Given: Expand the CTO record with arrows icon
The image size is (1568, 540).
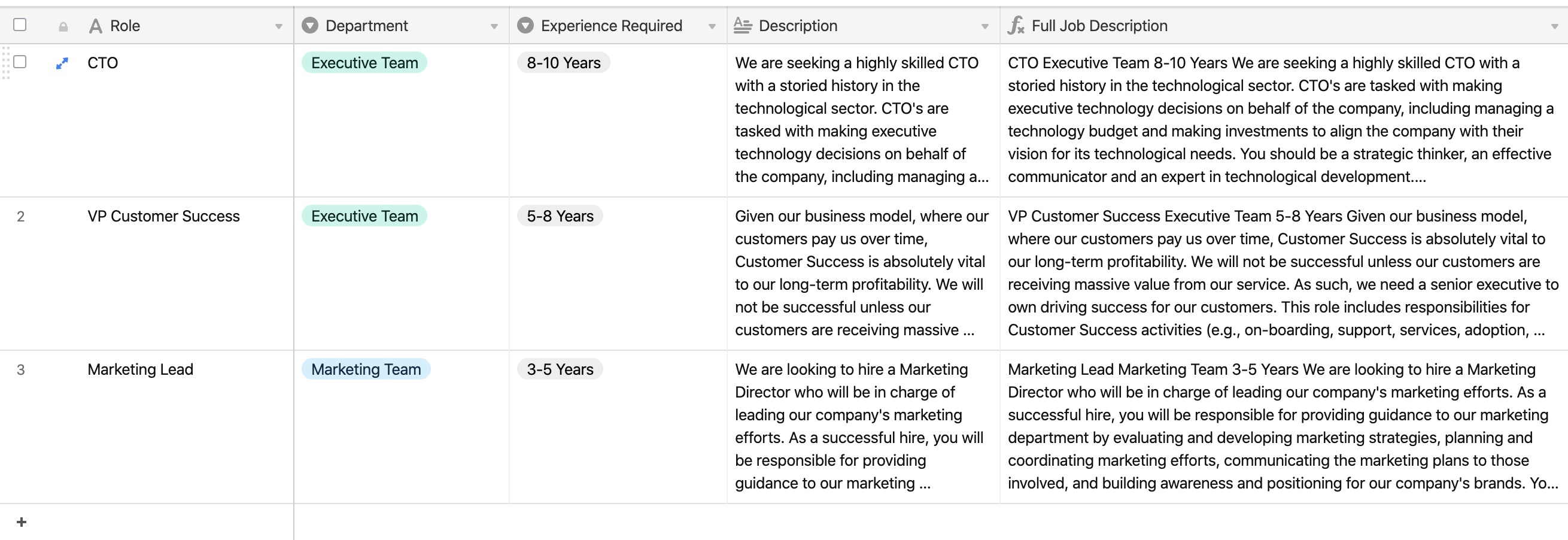Looking at the screenshot, I should pos(62,63).
